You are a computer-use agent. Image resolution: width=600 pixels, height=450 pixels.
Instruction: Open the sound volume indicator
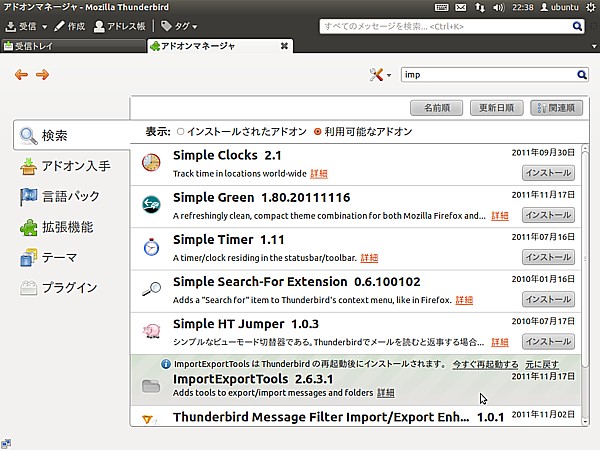coord(499,7)
